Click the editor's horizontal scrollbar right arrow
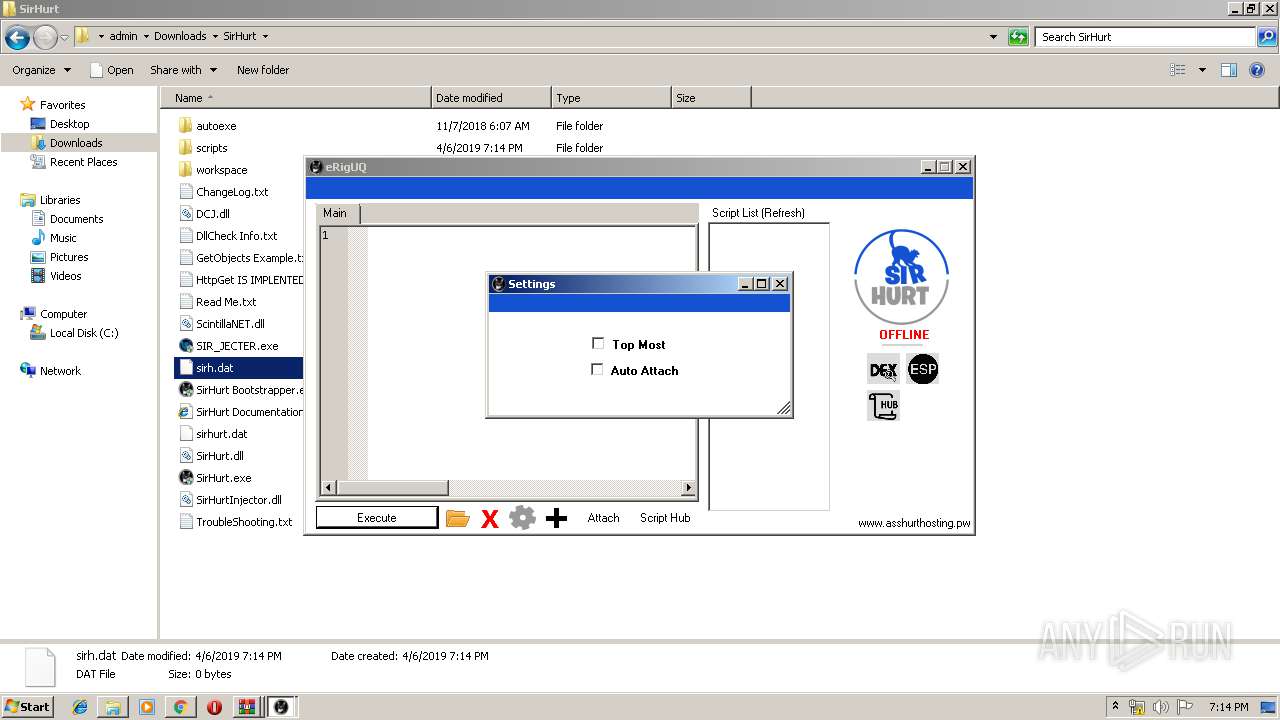 click(688, 488)
